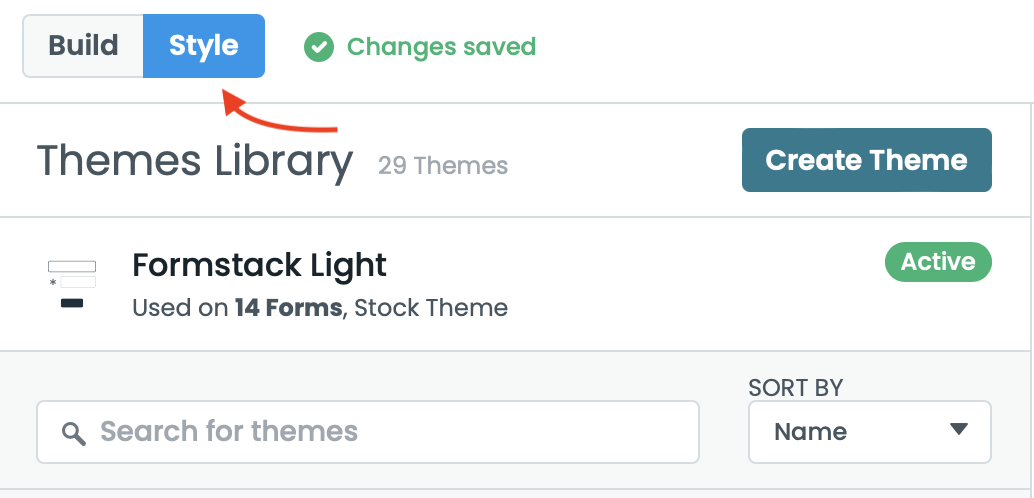The width and height of the screenshot is (1034, 498).
Task: Click the bold 14 Forms text
Action: tap(288, 308)
